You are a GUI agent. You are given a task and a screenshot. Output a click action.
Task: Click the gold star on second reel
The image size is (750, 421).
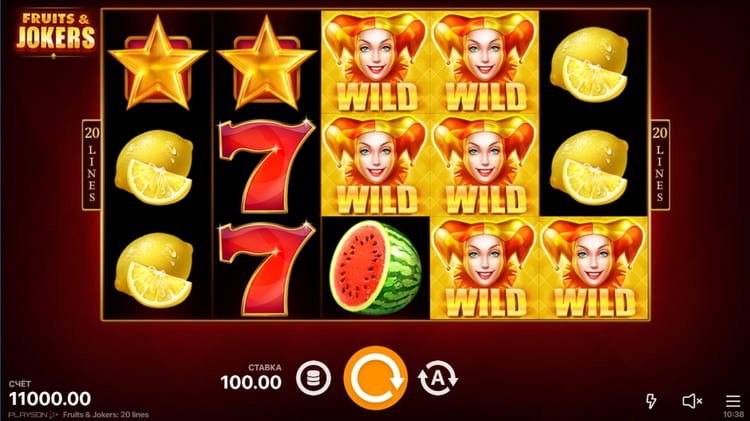coord(266,63)
